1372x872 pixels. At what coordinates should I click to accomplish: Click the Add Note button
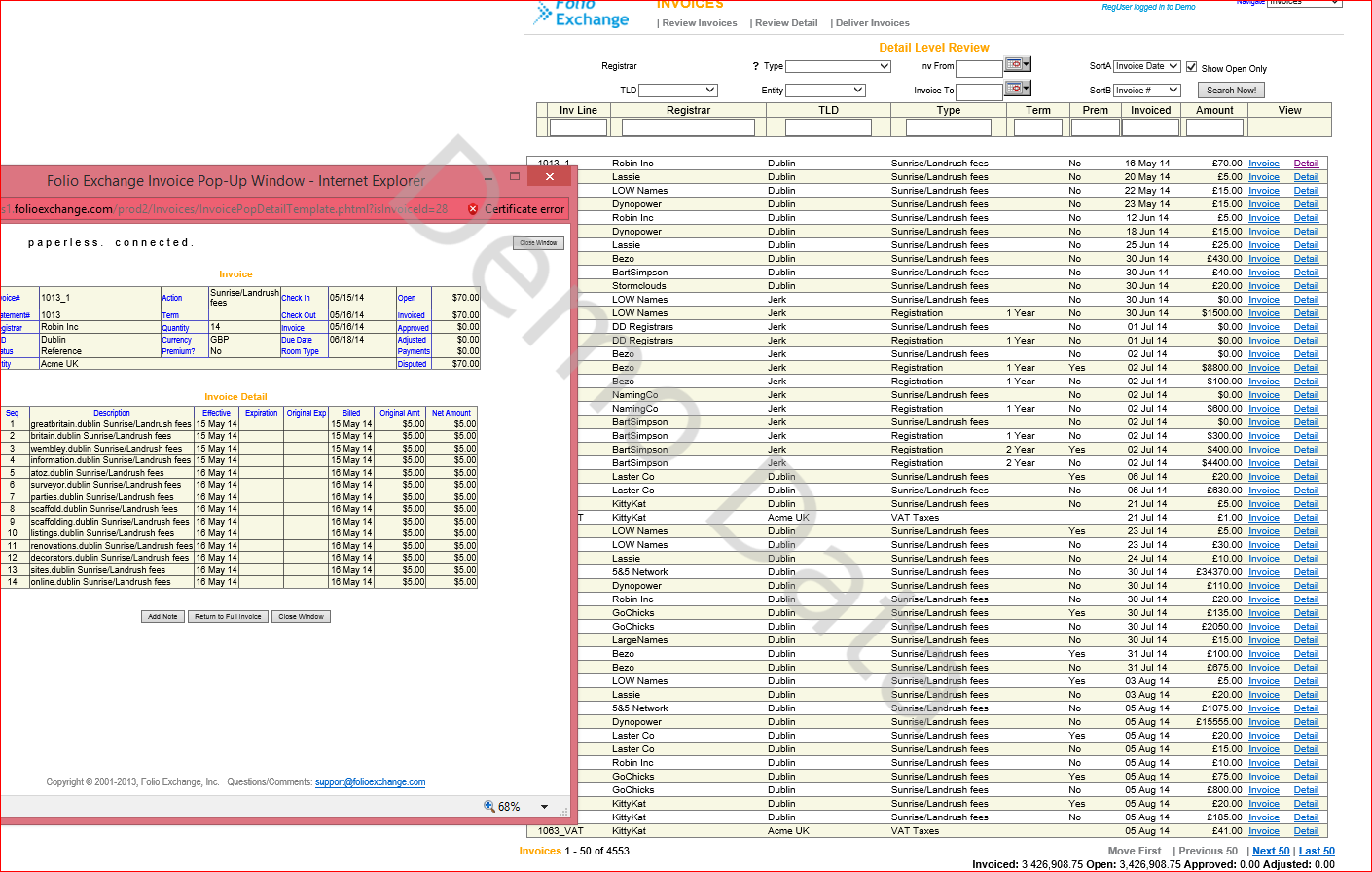click(x=162, y=617)
